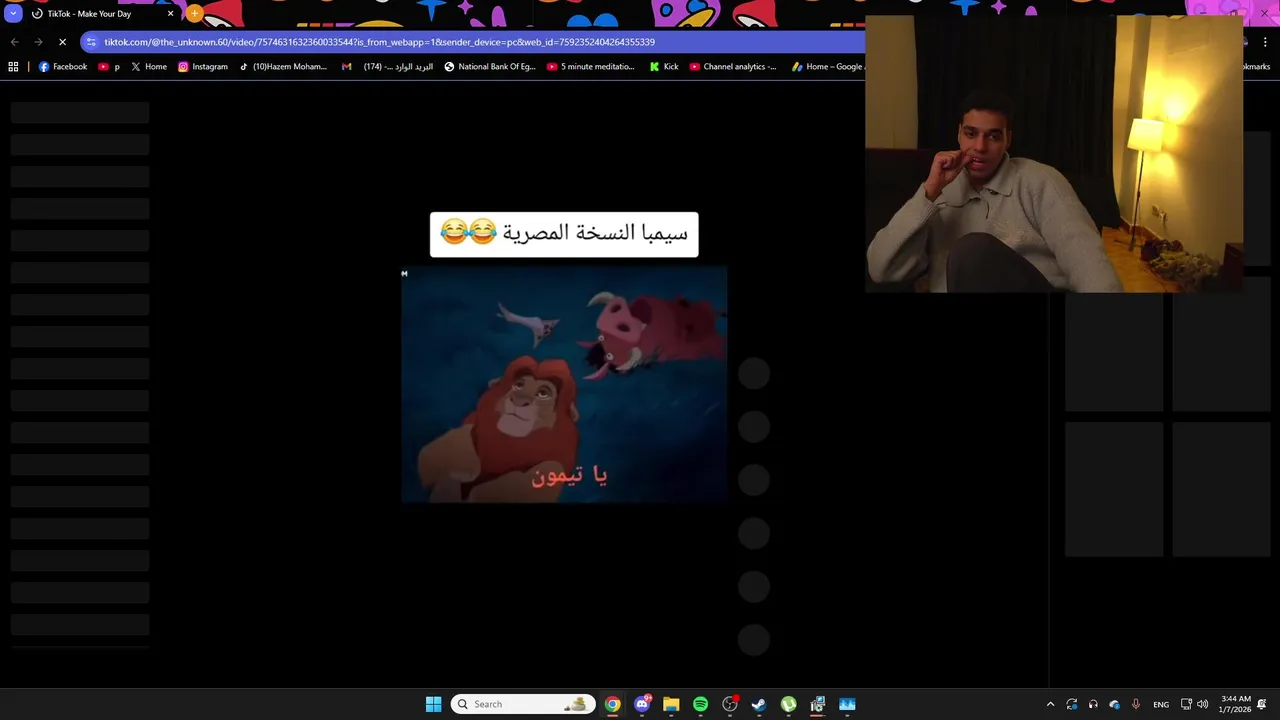Open the volume speaker tray icon

click(1202, 704)
